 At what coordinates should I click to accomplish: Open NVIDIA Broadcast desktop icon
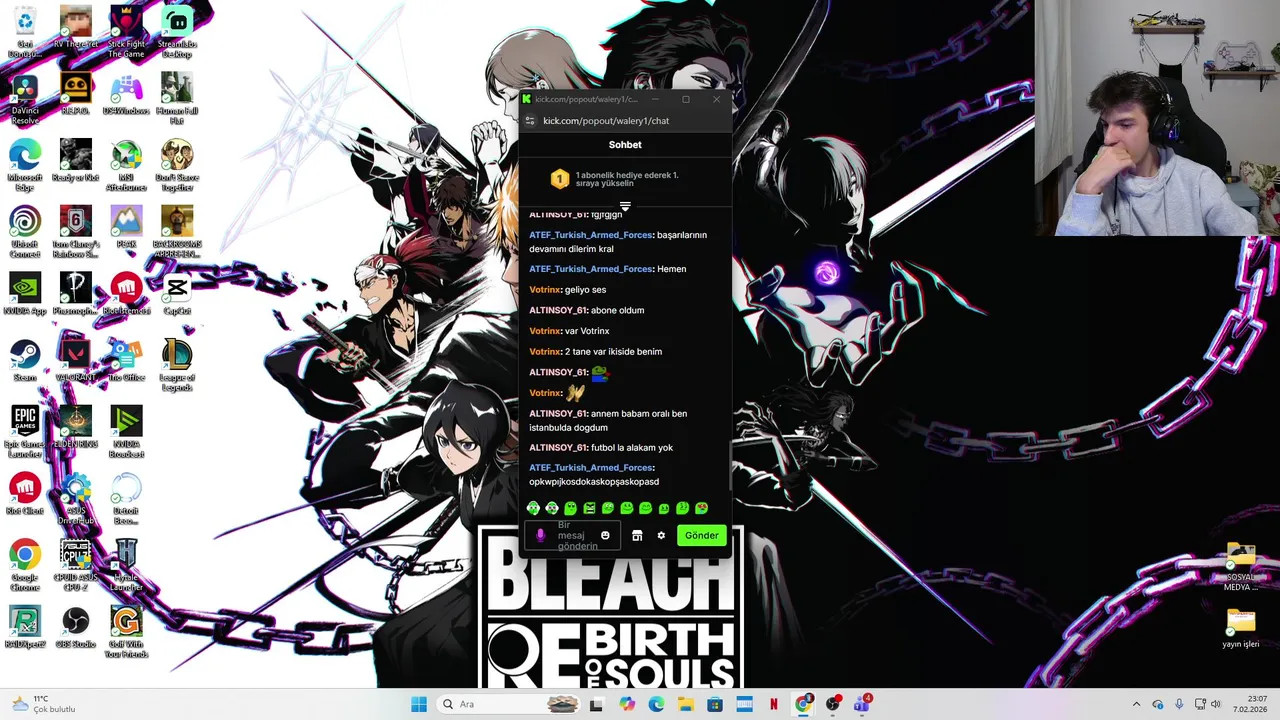[x=126, y=432]
